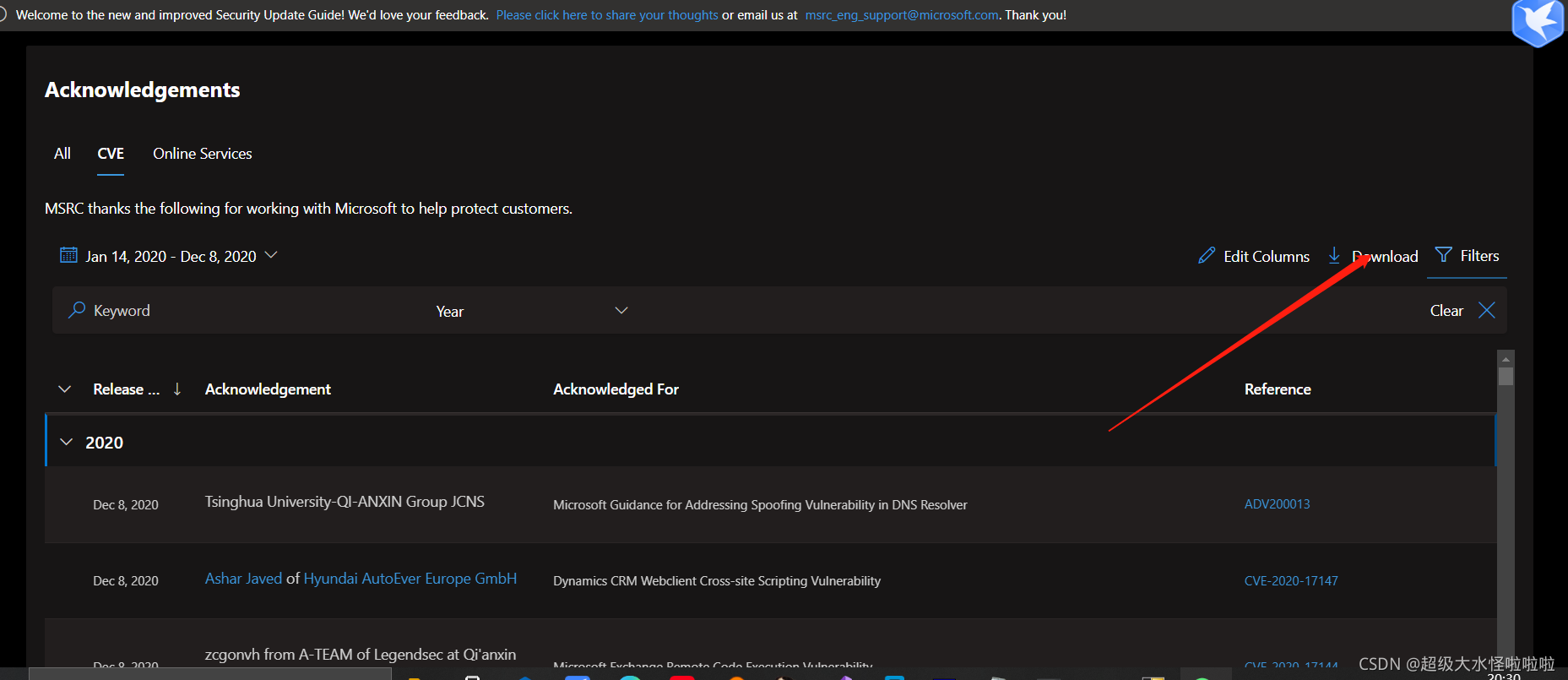The image size is (1568, 680).
Task: Click the Acknowledged For column header
Action: pyautogui.click(x=616, y=389)
